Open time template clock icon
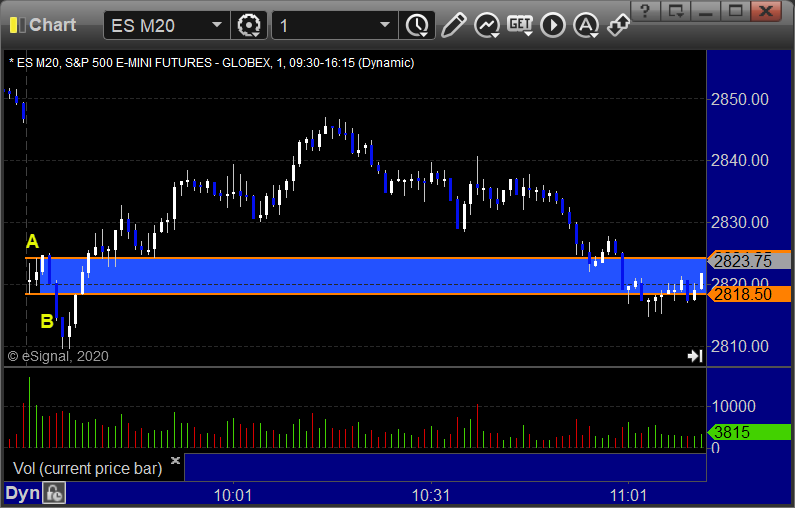This screenshot has width=795, height=508. point(417,25)
